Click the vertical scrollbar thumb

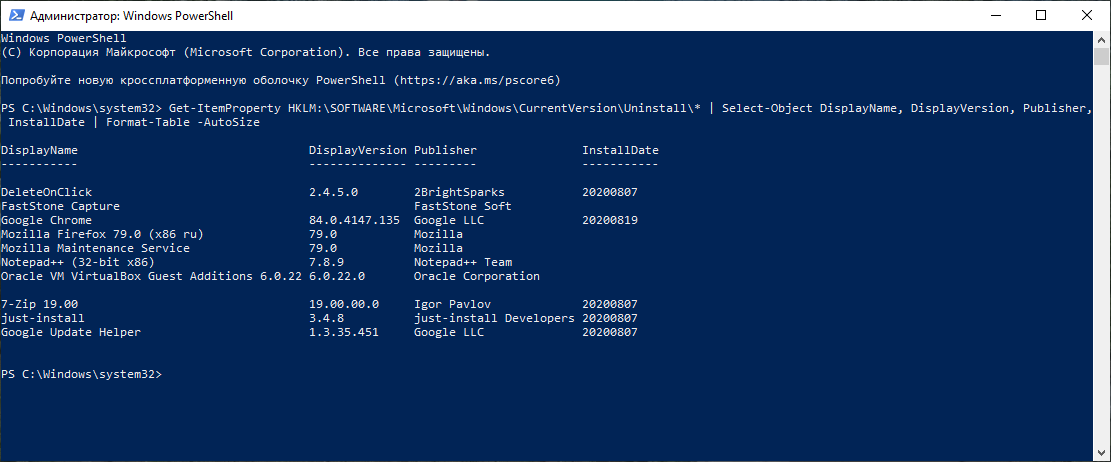[x=1100, y=56]
